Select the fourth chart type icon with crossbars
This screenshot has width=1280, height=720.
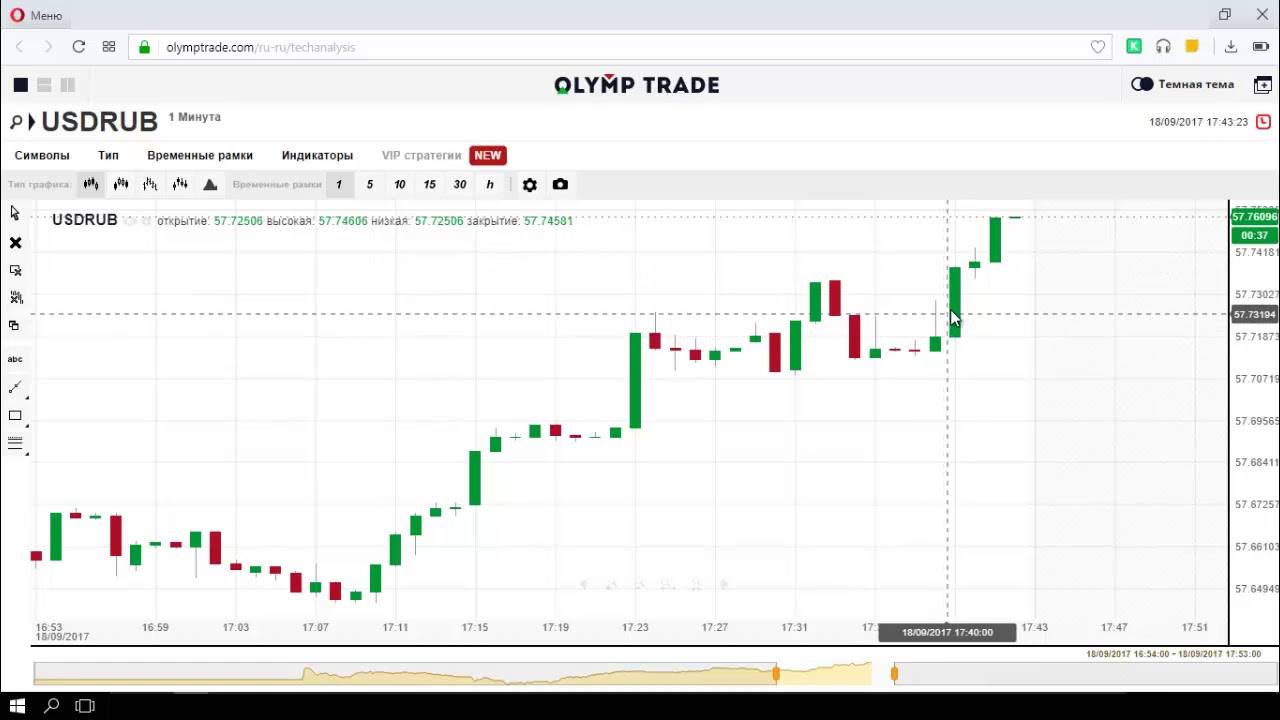coord(180,184)
